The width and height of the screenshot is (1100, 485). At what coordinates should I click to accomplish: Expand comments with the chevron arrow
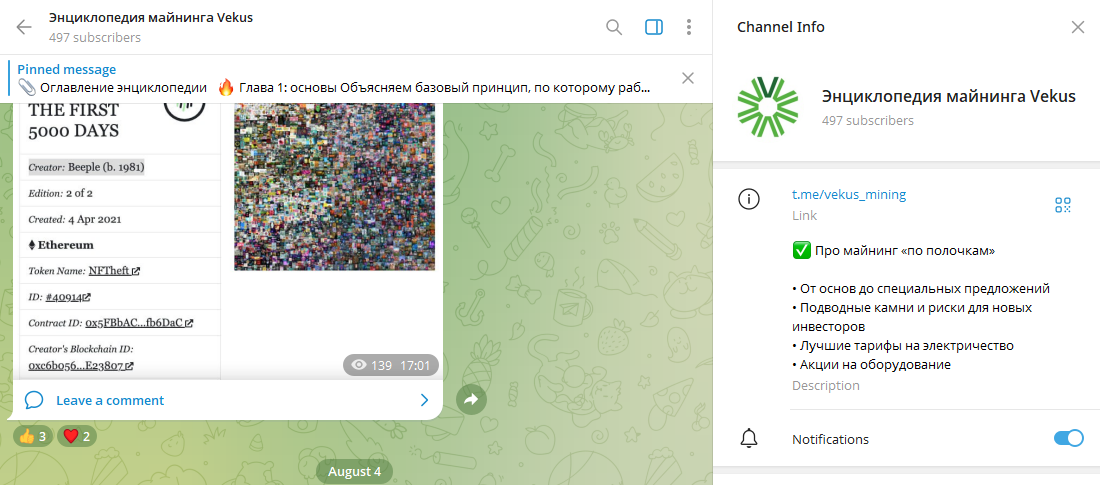pos(424,400)
